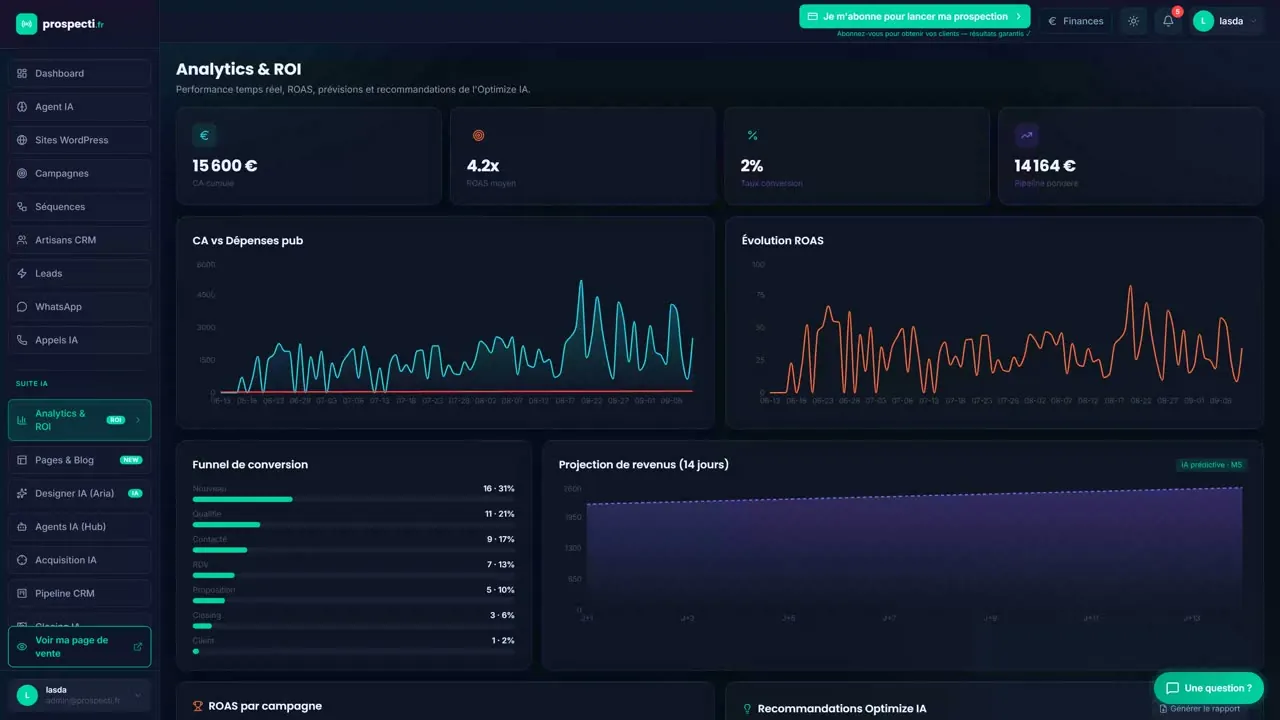The height and width of the screenshot is (720, 1280).
Task: Open Séquences menu entry
Action: point(80,207)
